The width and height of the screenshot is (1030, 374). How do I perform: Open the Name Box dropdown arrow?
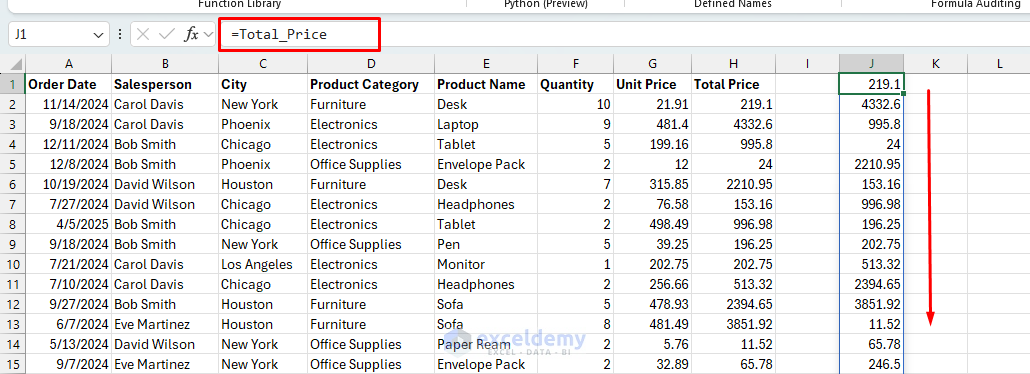(99, 35)
